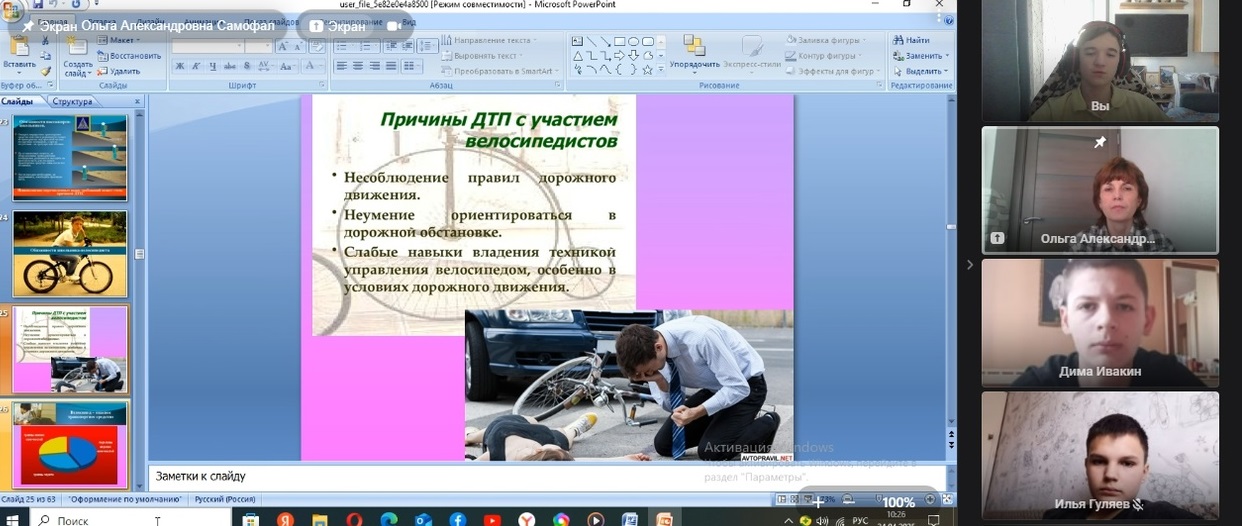Align text right in paragraph group
The height and width of the screenshot is (526, 1242).
coord(374,66)
